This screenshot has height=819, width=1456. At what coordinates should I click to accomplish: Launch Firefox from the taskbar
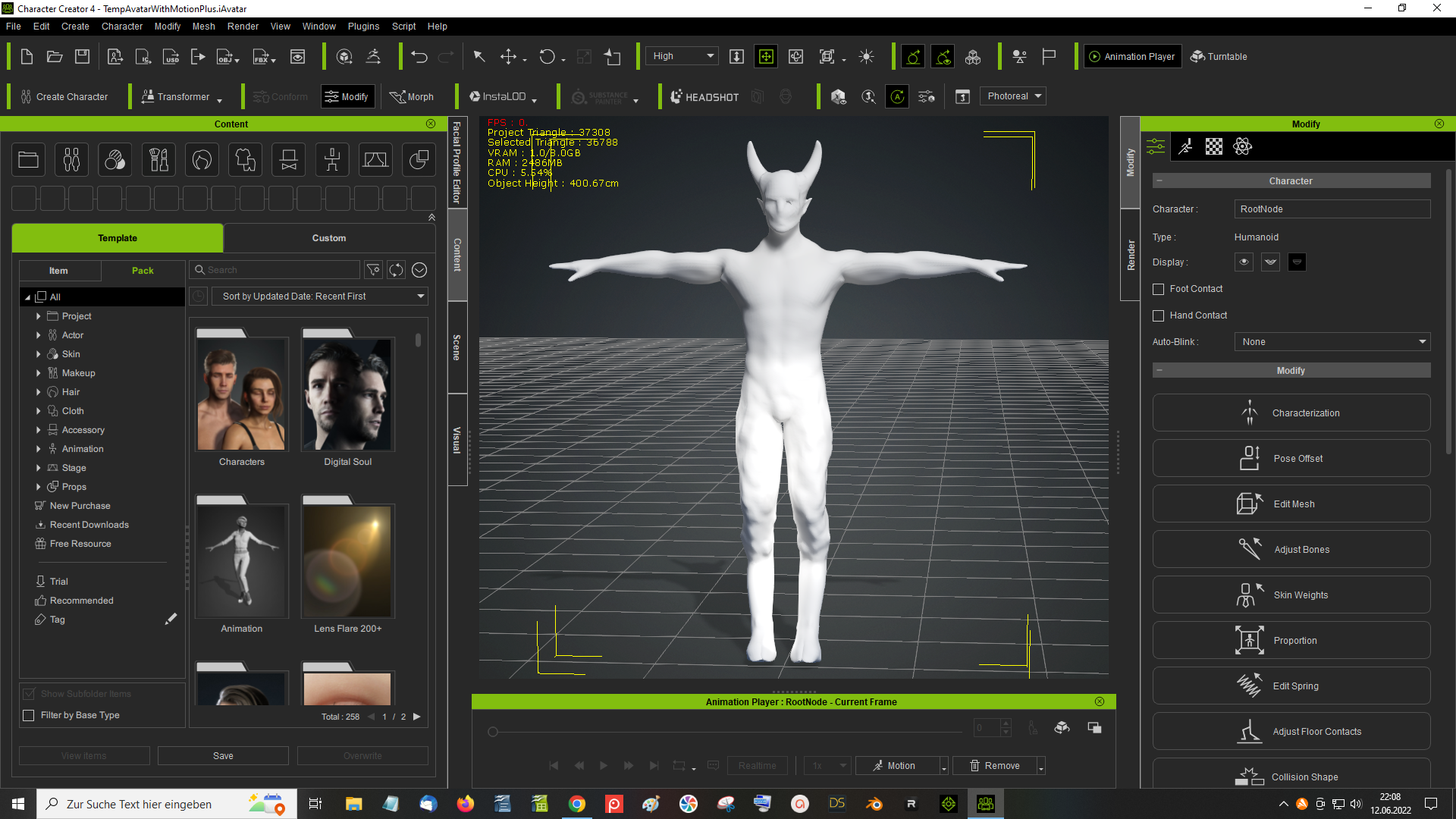[466, 804]
